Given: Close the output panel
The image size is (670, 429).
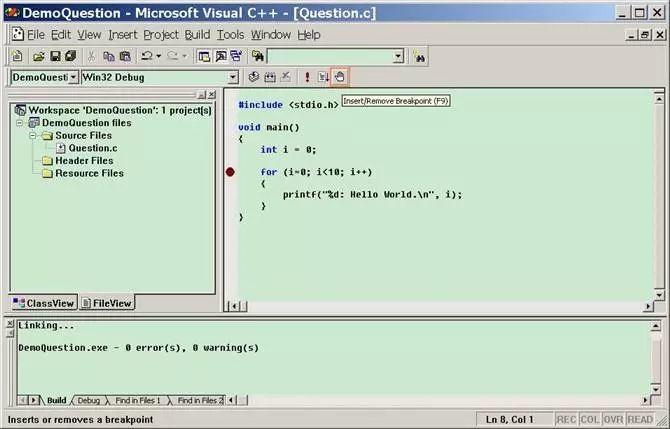Looking at the screenshot, I should click(10, 324).
